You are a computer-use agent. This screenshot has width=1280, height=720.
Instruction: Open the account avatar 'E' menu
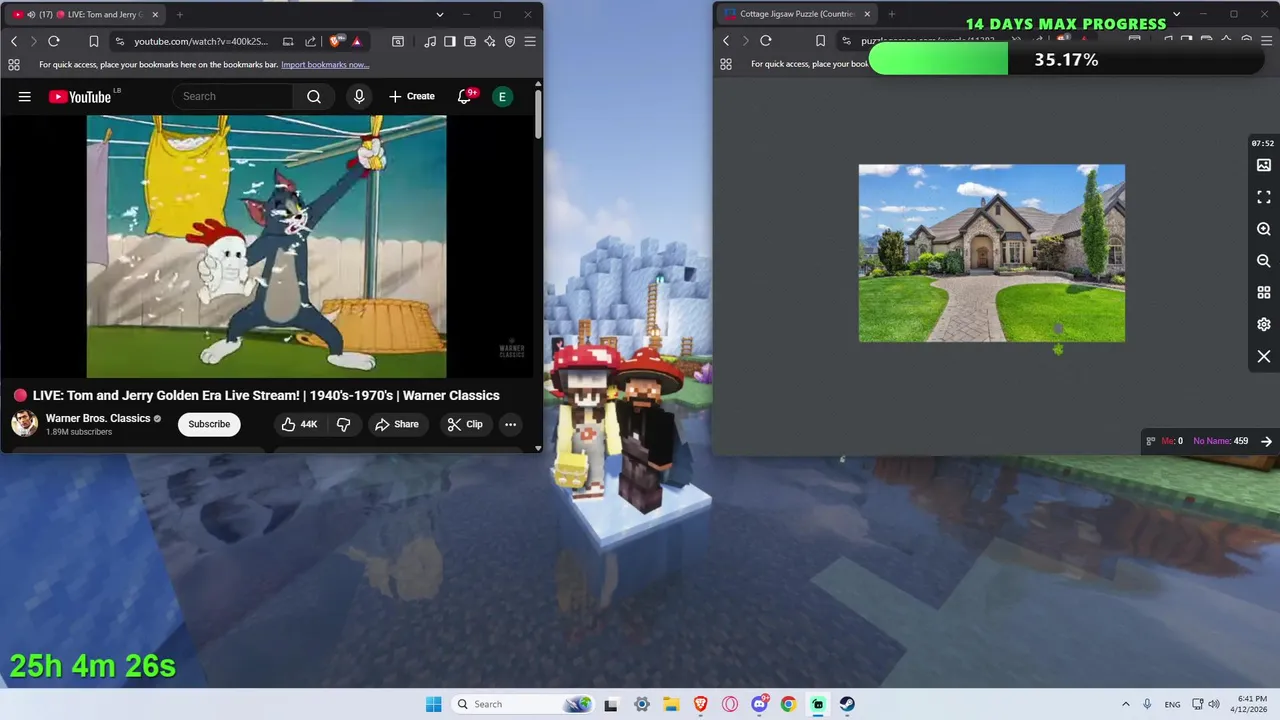(502, 96)
